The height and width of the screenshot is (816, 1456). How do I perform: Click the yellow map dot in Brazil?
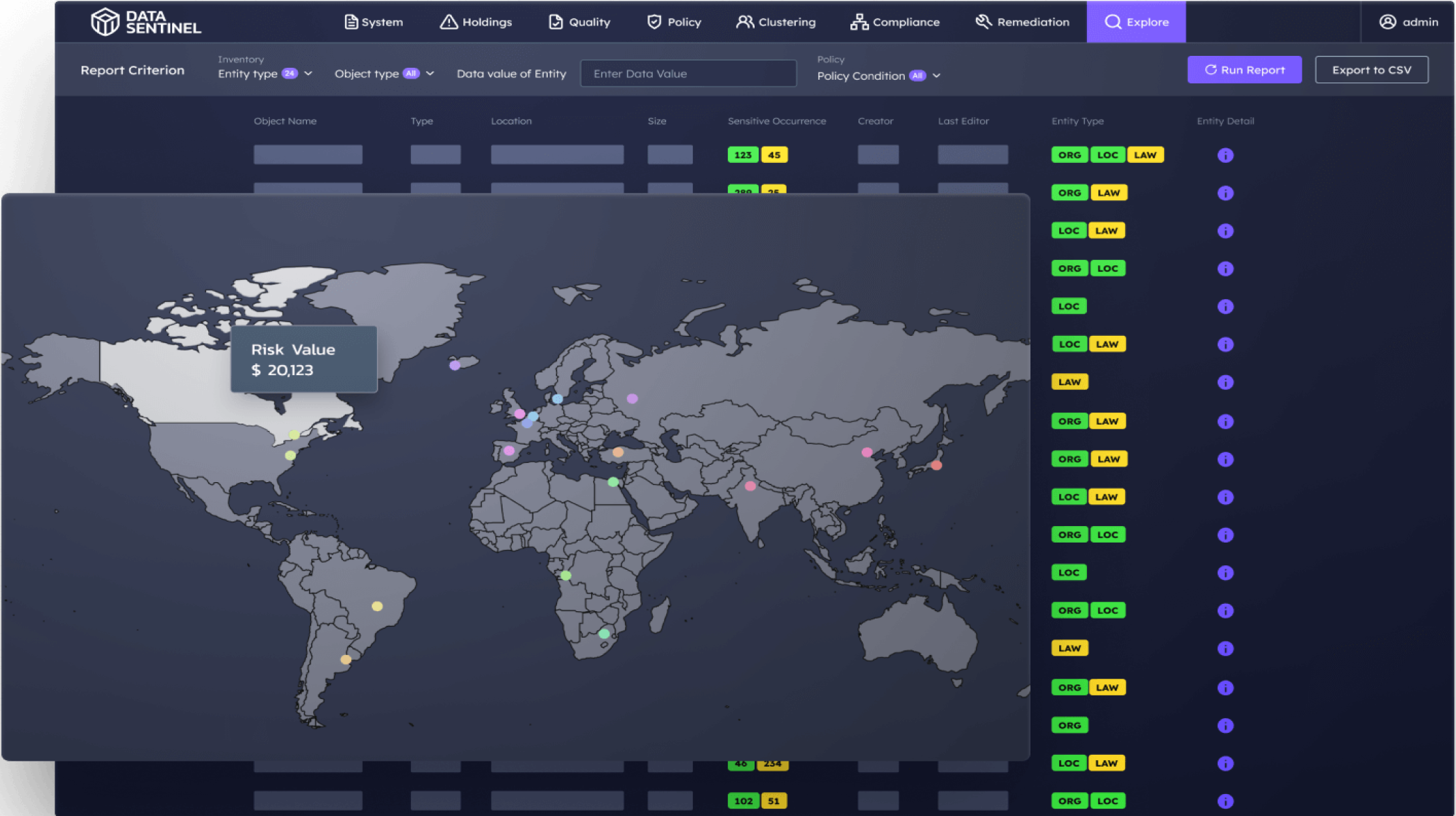click(x=377, y=606)
